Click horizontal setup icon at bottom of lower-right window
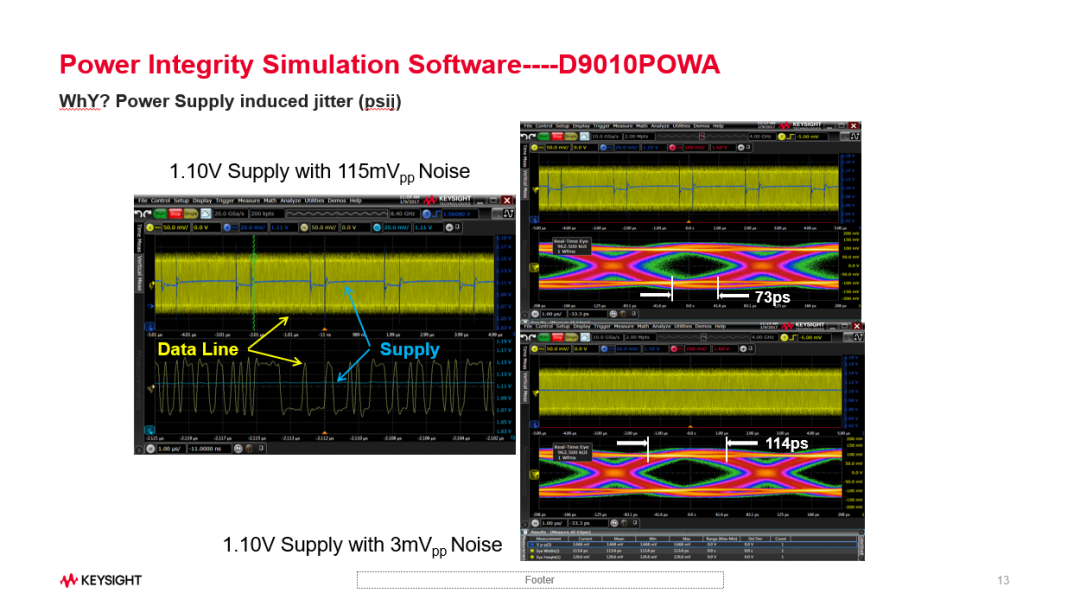Image resolution: width=1080 pixels, height=606 pixels. tap(535, 523)
